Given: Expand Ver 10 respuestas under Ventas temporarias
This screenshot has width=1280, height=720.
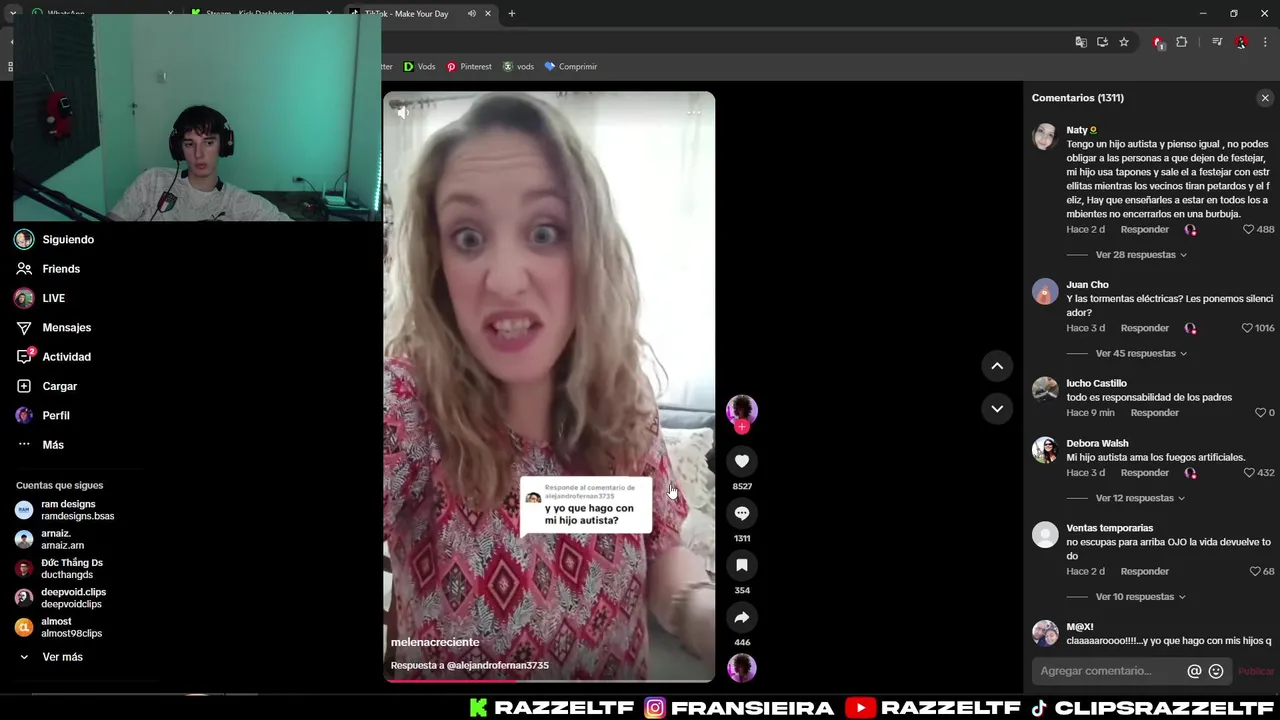Looking at the screenshot, I should (1141, 597).
